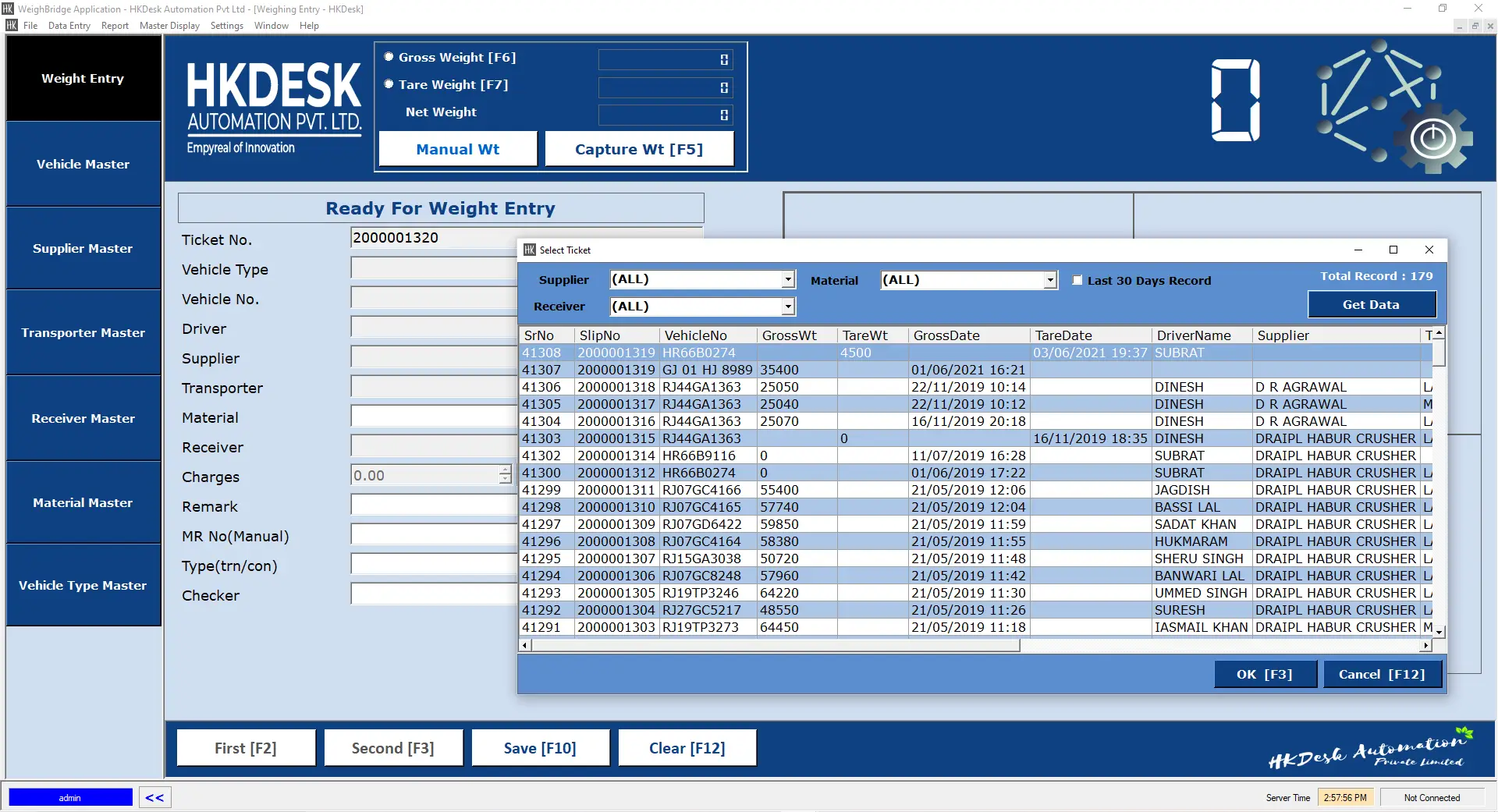The height and width of the screenshot is (812, 1498).
Task: Sort by GrossDate column header
Action: click(970, 335)
